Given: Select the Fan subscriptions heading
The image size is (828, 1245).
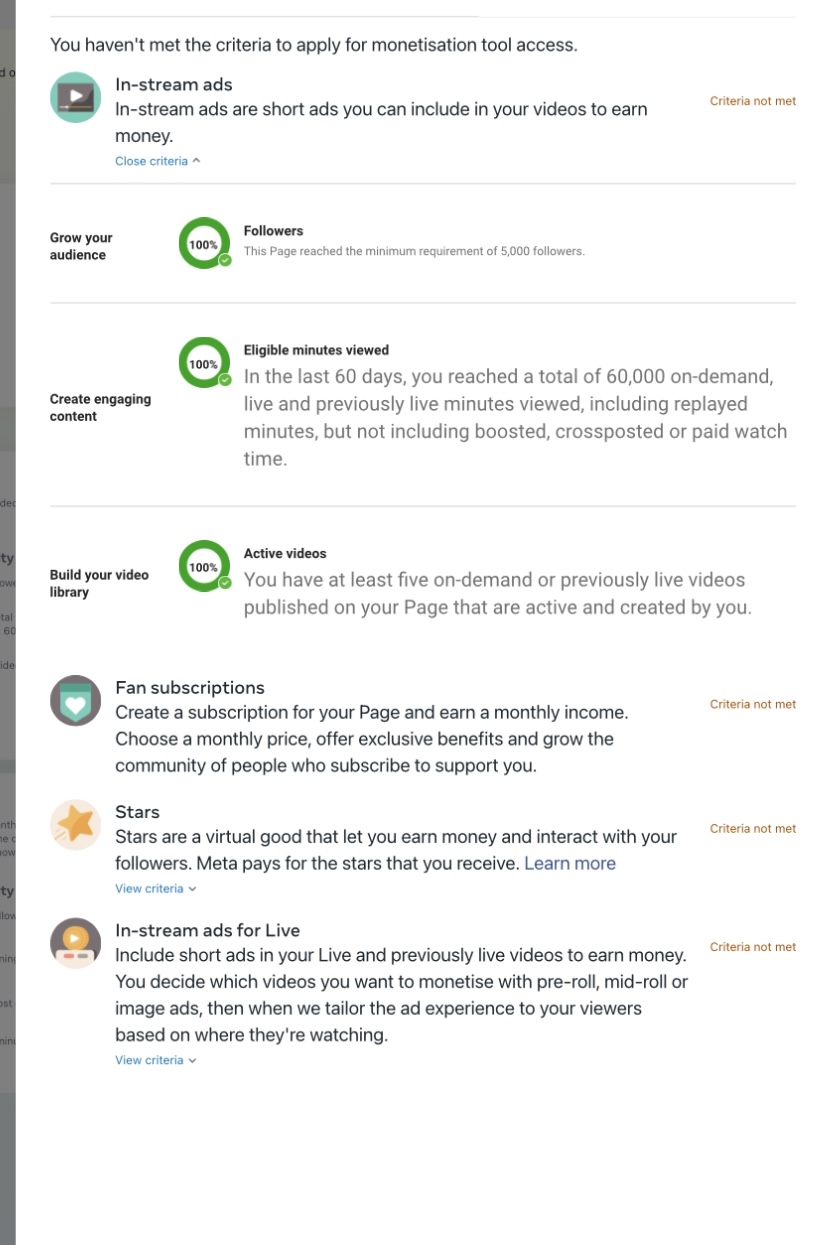Looking at the screenshot, I should (x=190, y=688).
